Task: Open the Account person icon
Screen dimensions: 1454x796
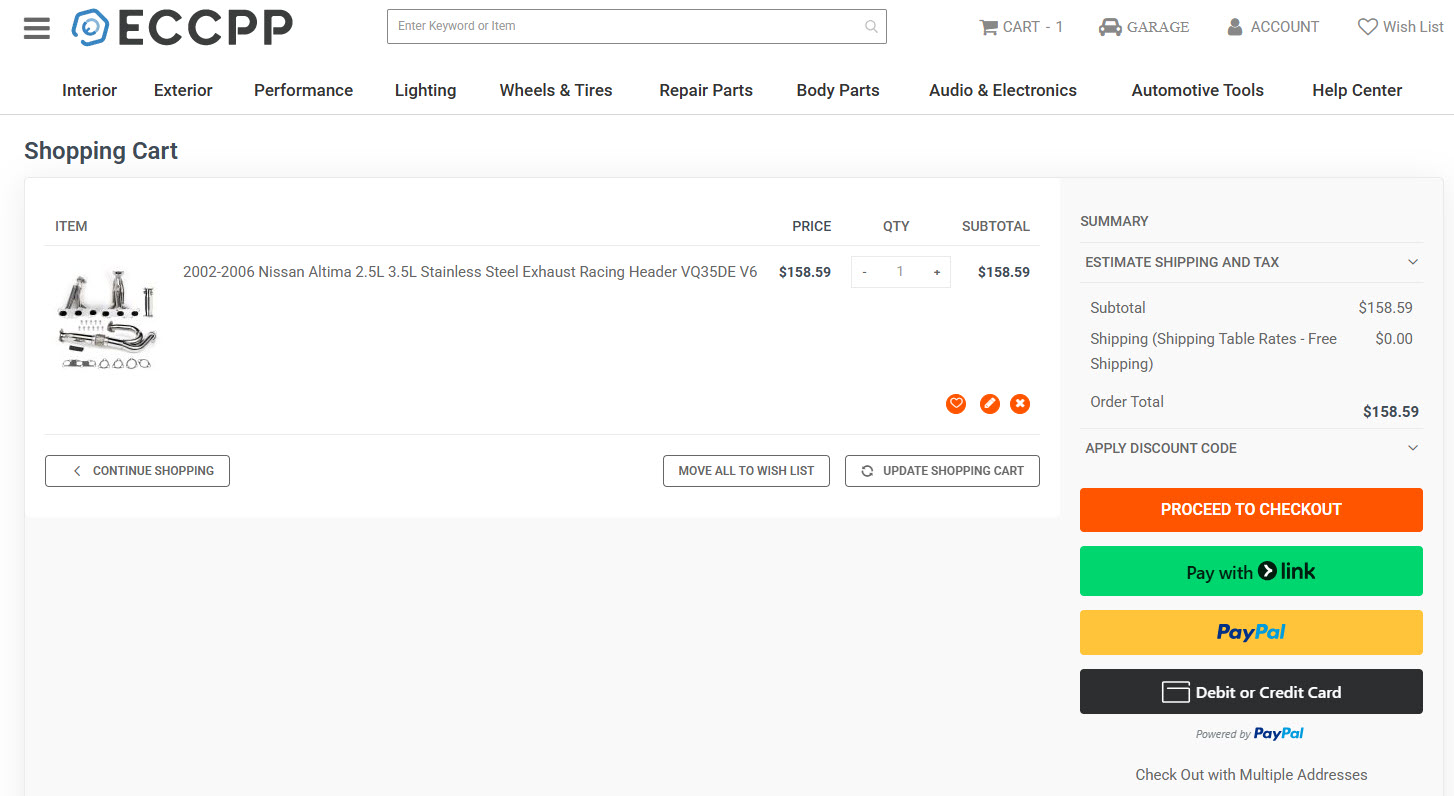Action: (x=1235, y=28)
